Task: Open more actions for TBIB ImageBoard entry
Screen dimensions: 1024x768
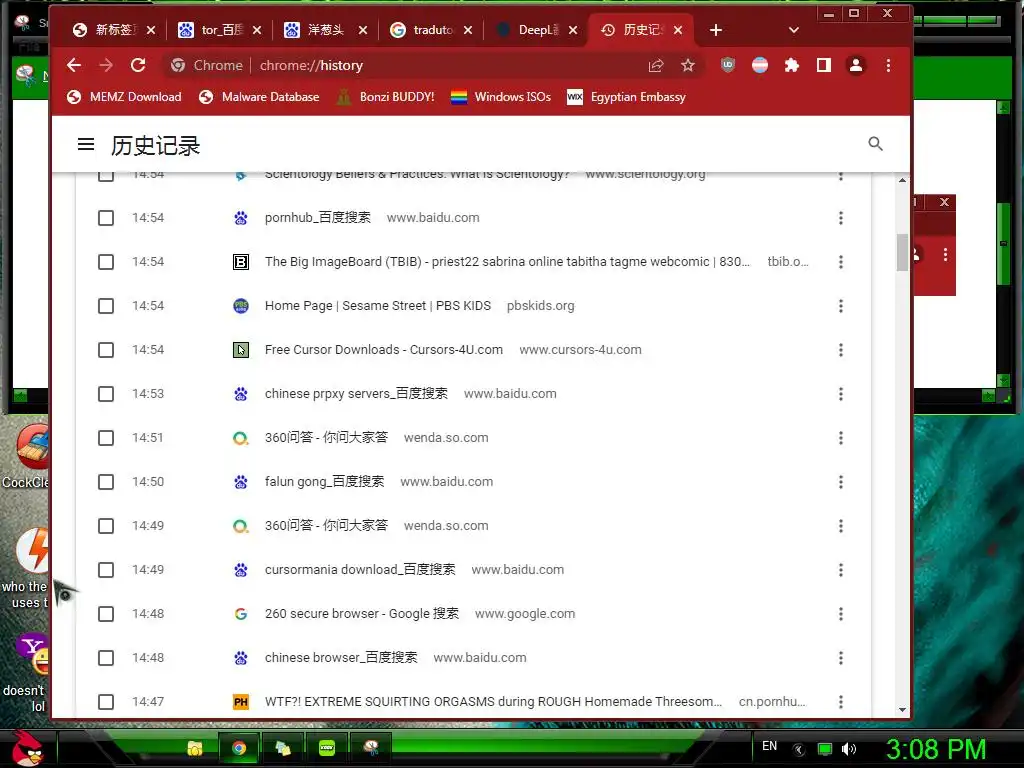Action: 840,262
